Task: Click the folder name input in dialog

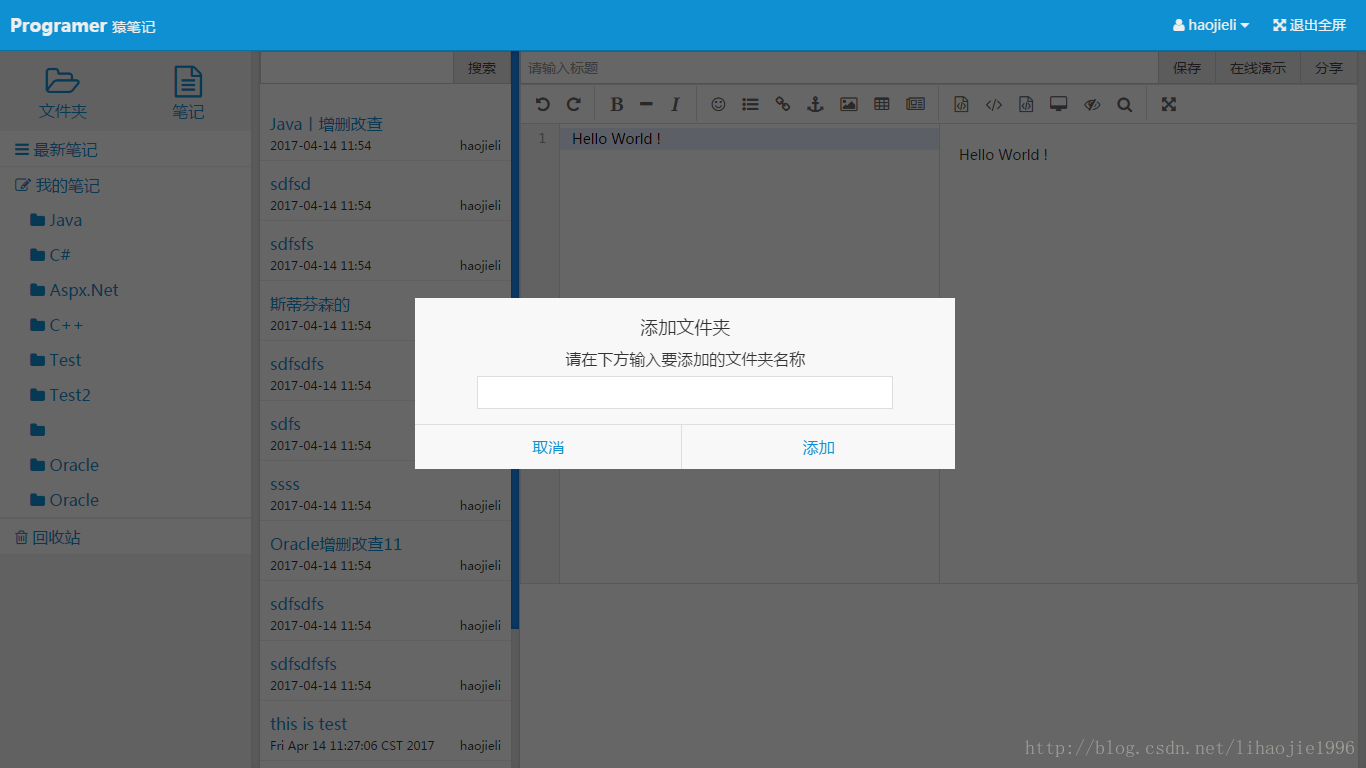Action: 685,392
